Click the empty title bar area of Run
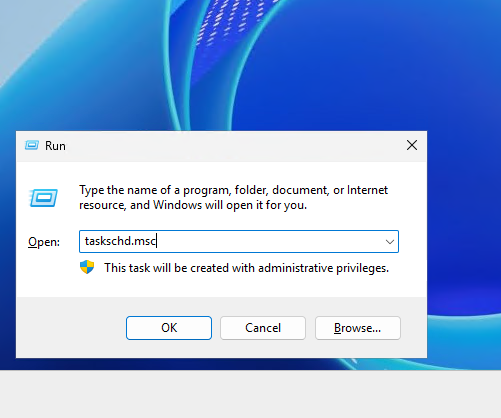The image size is (501, 418). pyautogui.click(x=233, y=146)
